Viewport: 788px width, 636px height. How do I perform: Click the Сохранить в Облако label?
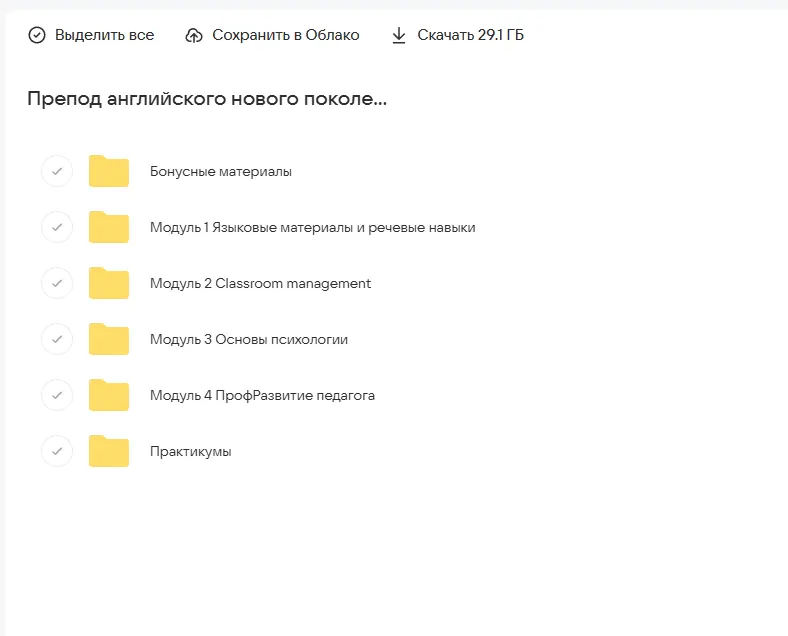click(x=285, y=35)
